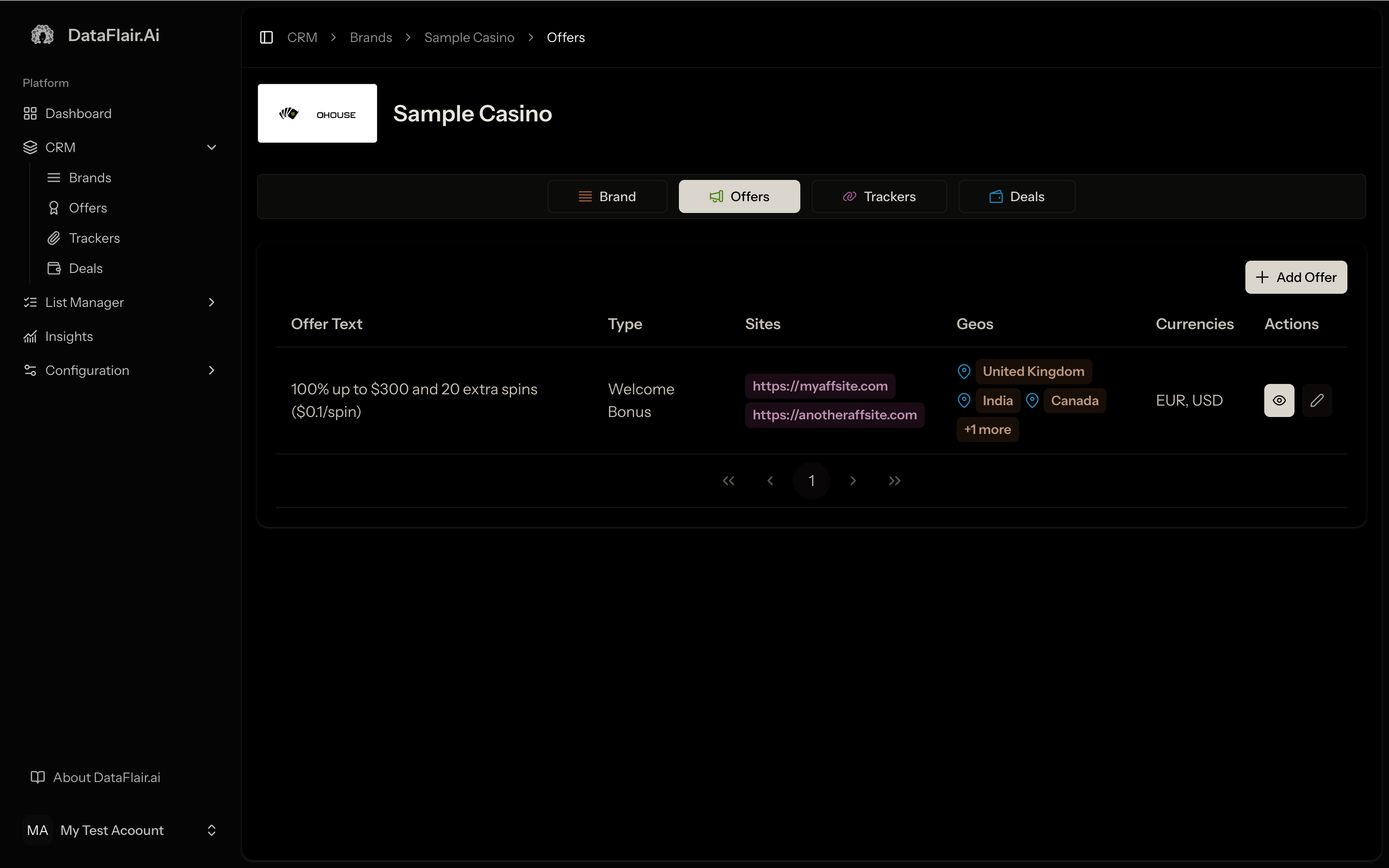
Task: Open Deals in the CRM submenu
Action: point(86,269)
